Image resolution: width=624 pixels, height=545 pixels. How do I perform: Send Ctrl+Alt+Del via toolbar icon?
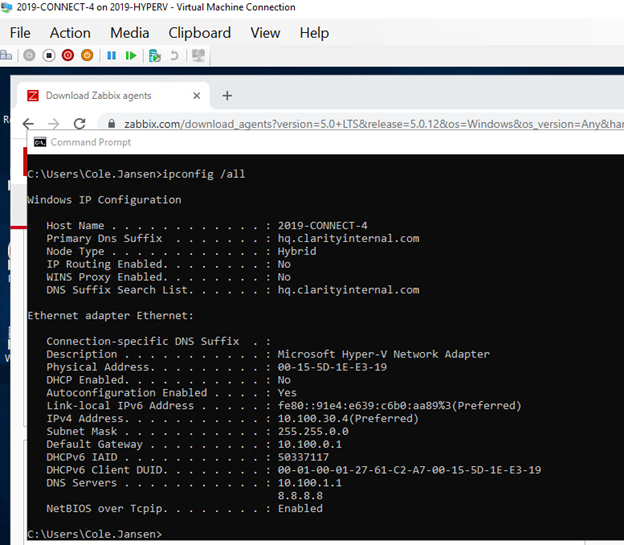(6, 55)
